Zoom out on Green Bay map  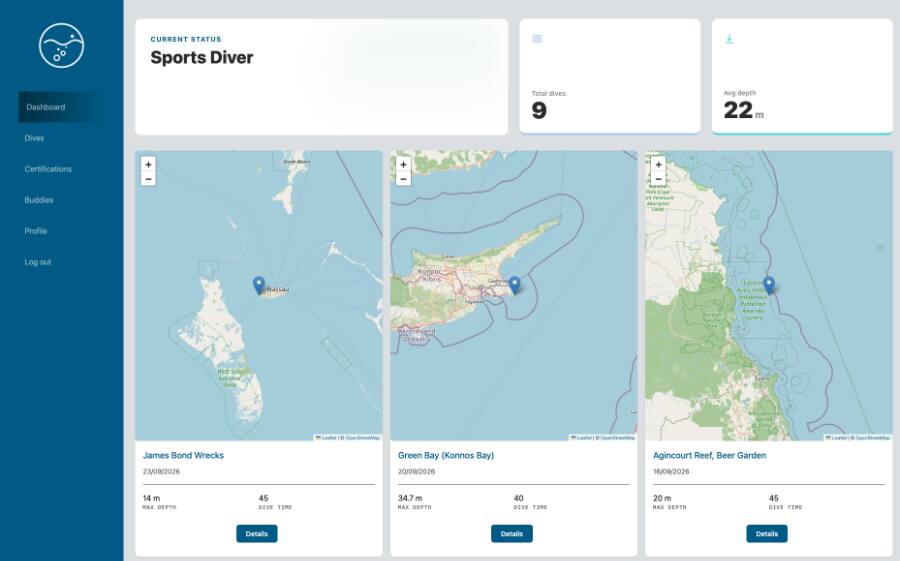404,179
